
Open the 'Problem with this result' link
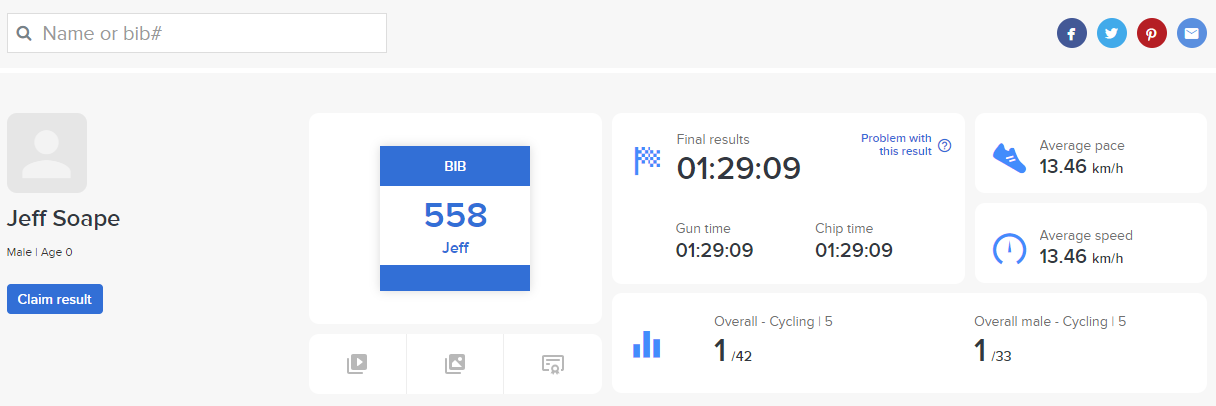(x=896, y=145)
